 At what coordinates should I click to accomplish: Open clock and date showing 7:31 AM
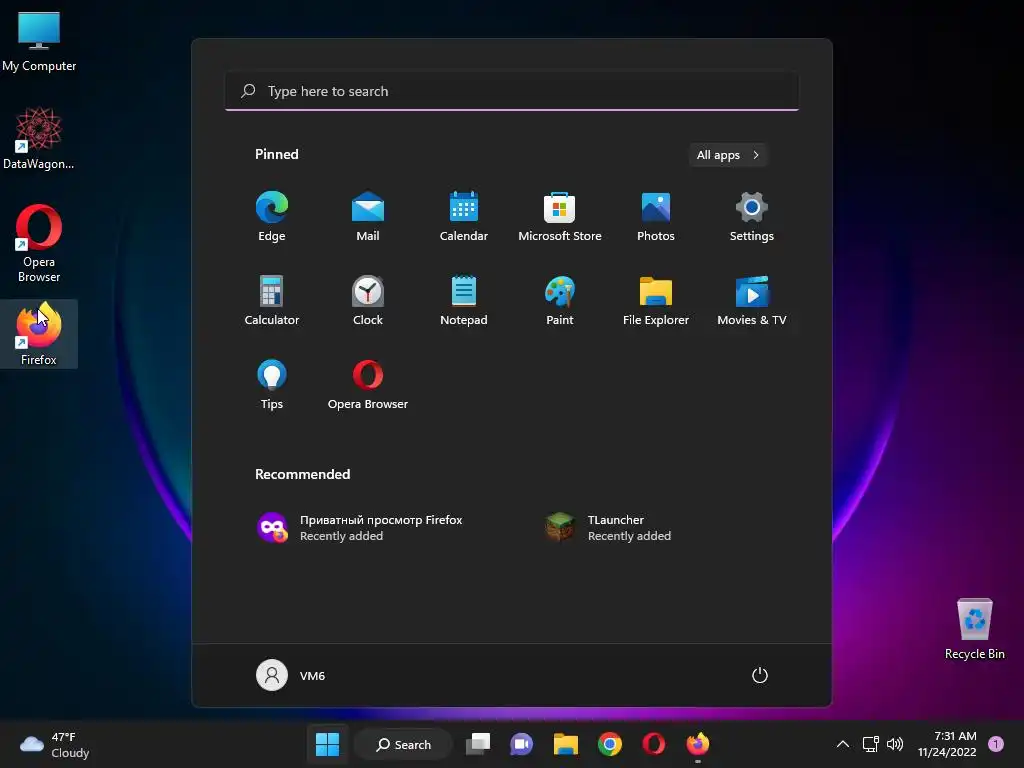947,744
